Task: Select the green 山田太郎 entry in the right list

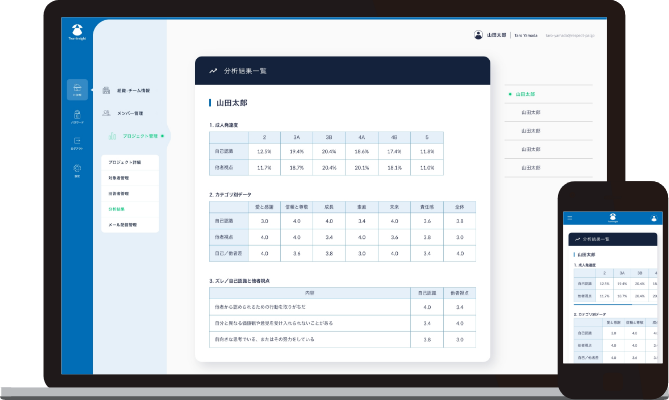Action: tap(525, 94)
